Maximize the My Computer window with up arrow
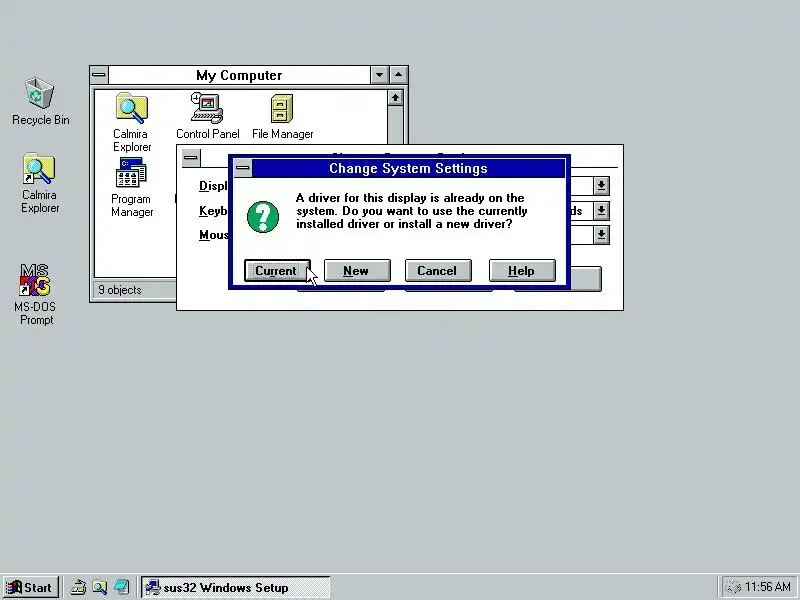Image resolution: width=800 pixels, height=600 pixels. coord(398,75)
